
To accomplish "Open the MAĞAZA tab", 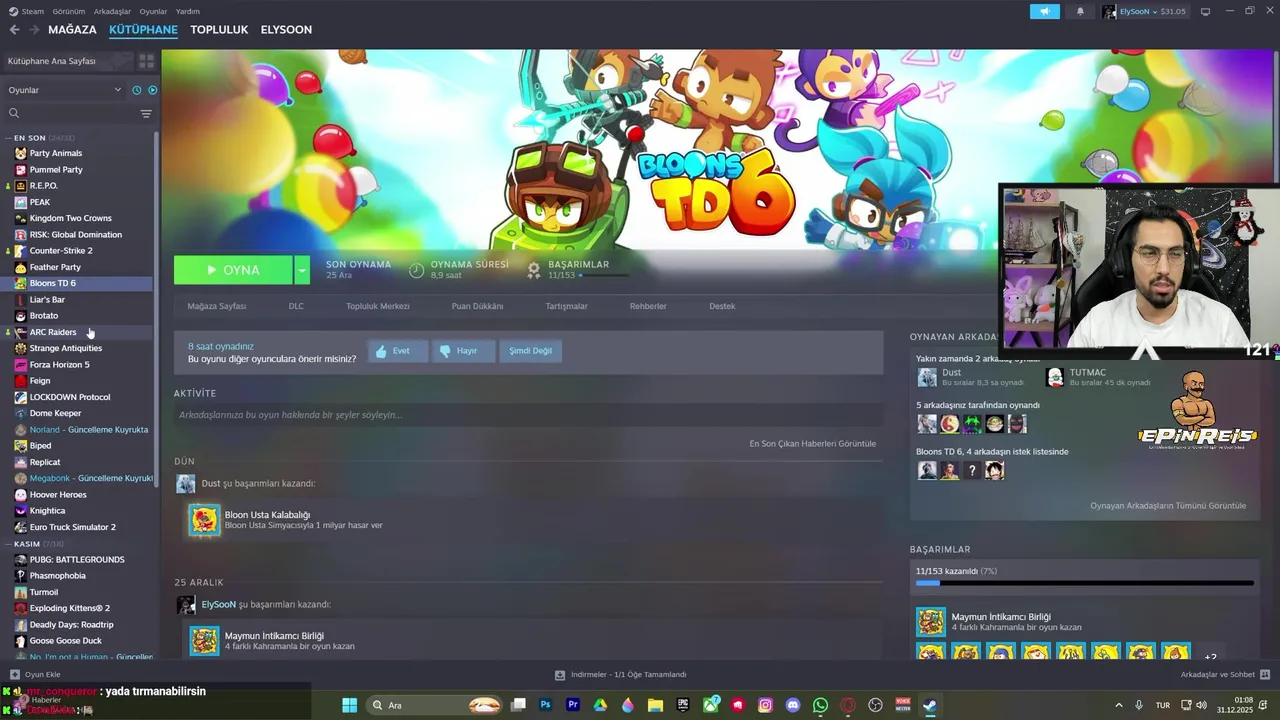I will click(x=72, y=30).
